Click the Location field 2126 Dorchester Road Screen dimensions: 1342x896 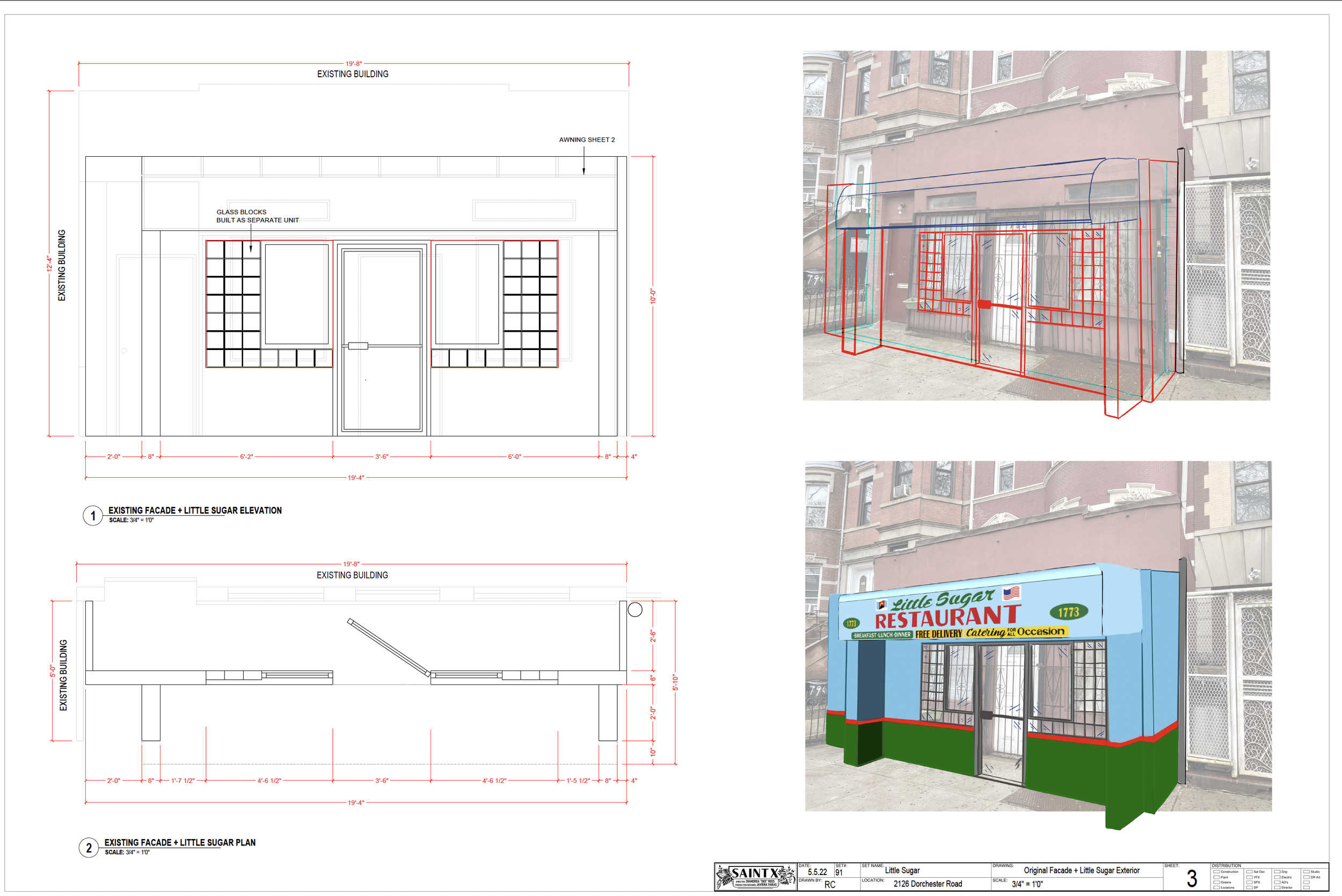tap(927, 884)
